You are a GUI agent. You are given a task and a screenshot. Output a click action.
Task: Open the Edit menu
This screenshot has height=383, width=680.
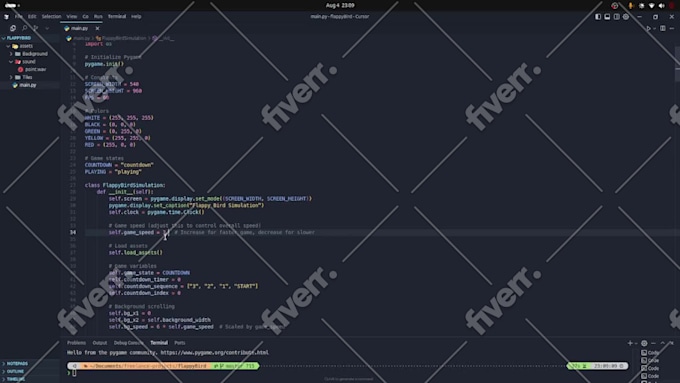[32, 16]
